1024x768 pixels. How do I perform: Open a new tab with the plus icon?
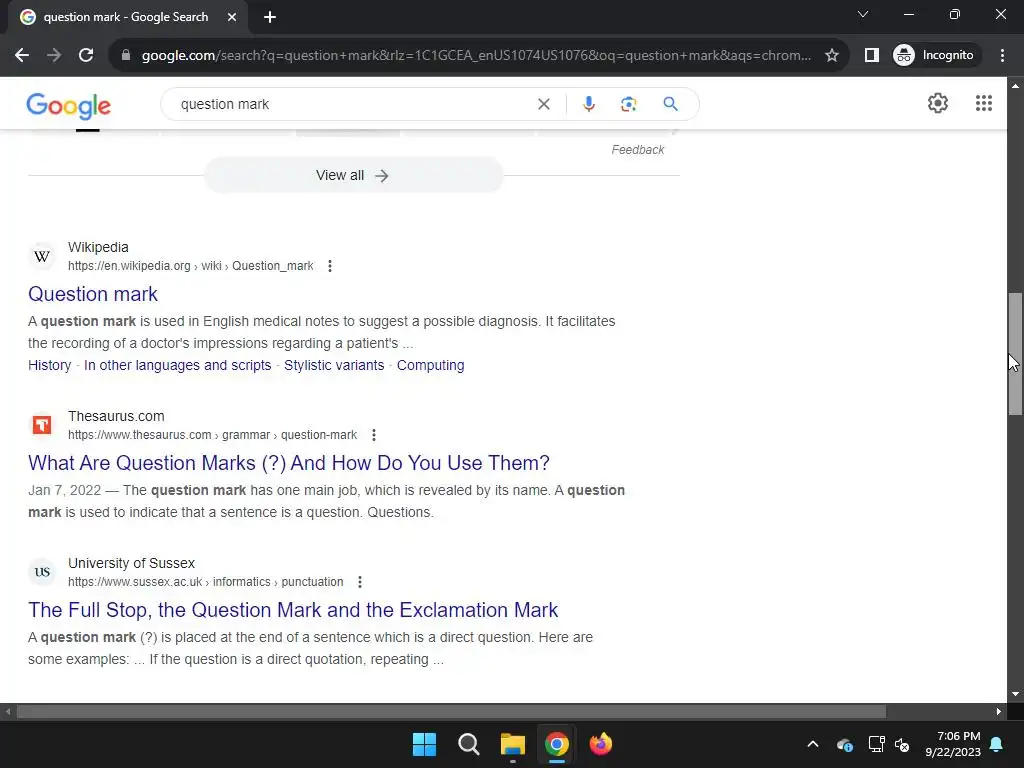pyautogui.click(x=270, y=17)
